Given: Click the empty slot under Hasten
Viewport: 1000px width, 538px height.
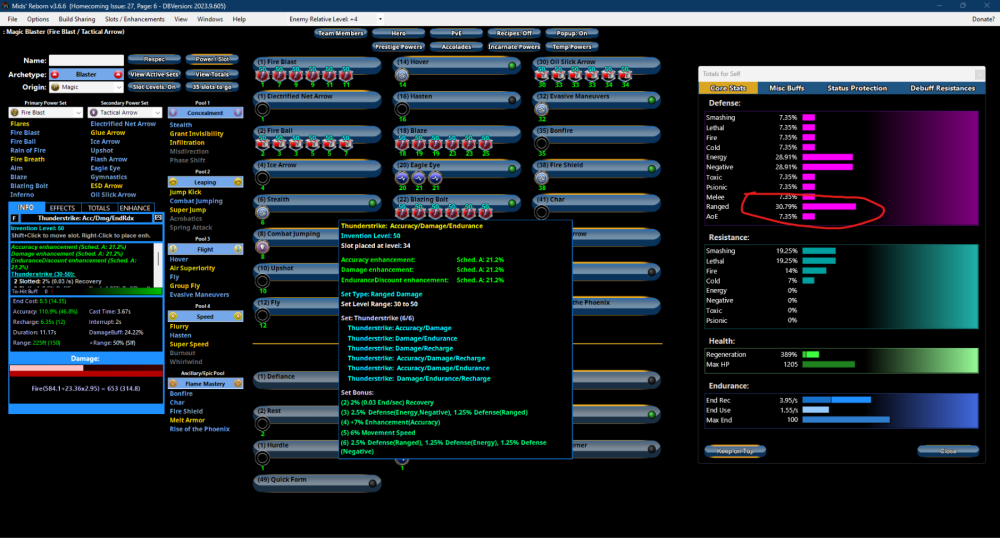Looking at the screenshot, I should [402, 109].
